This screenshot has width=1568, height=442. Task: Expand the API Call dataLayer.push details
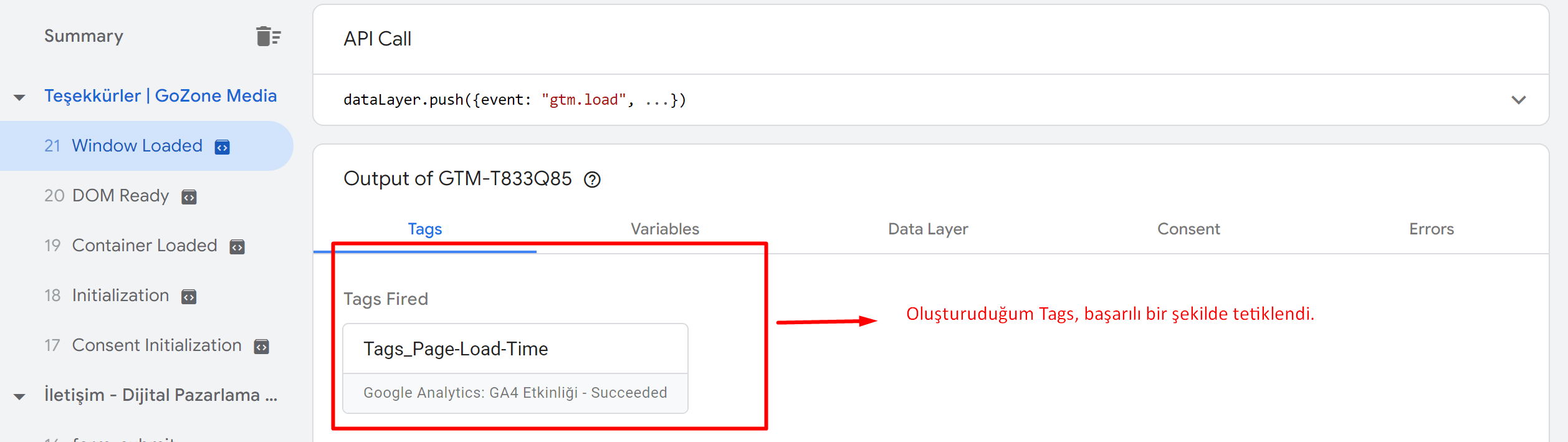(x=1518, y=100)
